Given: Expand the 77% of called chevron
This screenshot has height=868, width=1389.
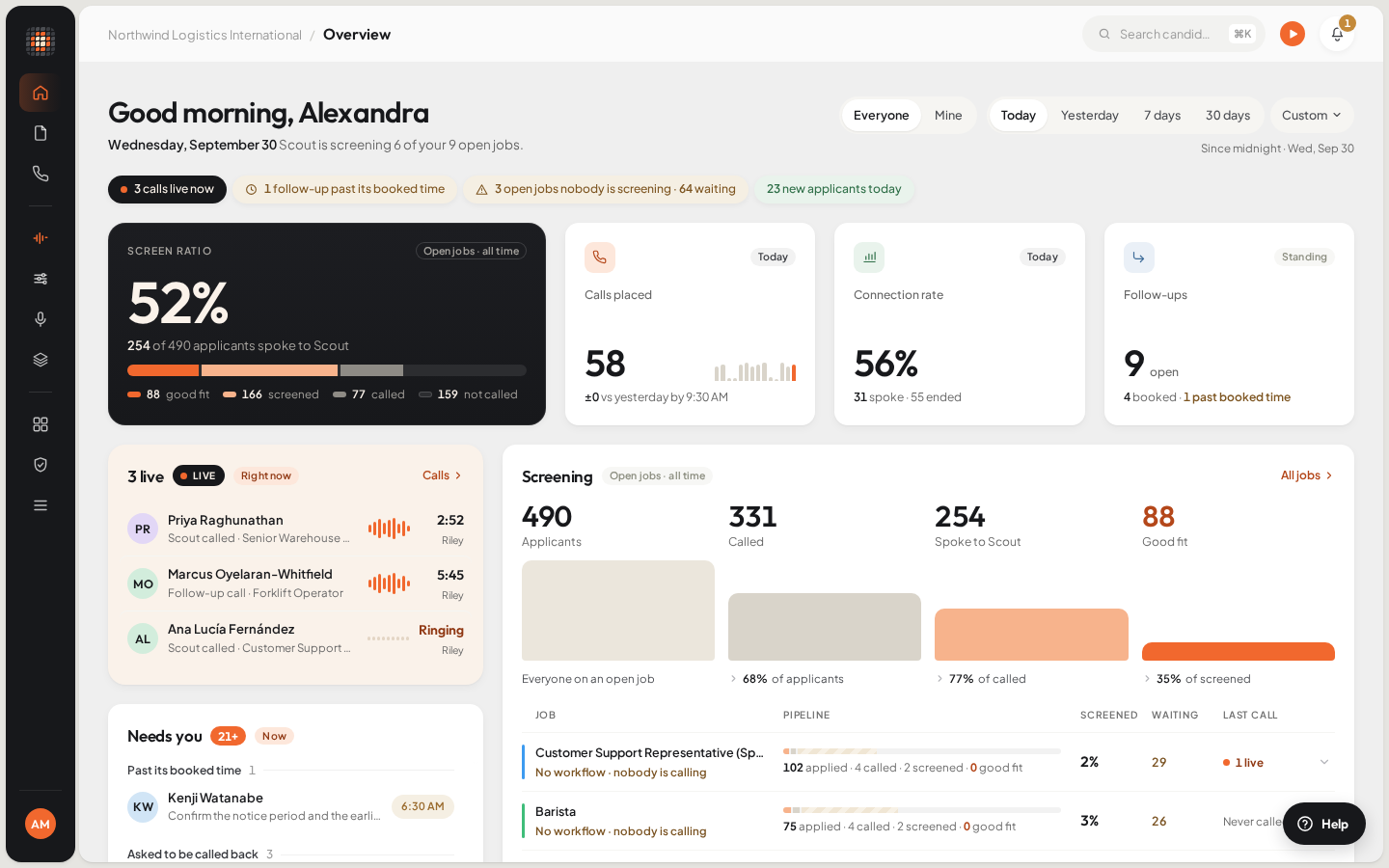Looking at the screenshot, I should 940,679.
